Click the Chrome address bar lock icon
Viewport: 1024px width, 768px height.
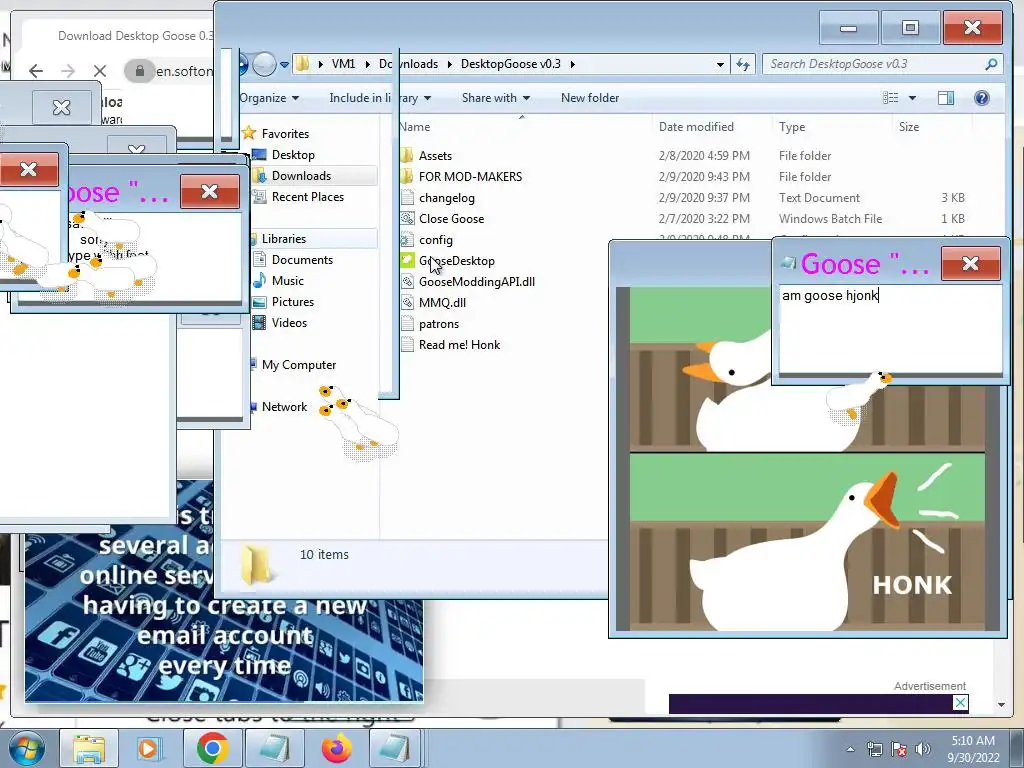point(139,71)
